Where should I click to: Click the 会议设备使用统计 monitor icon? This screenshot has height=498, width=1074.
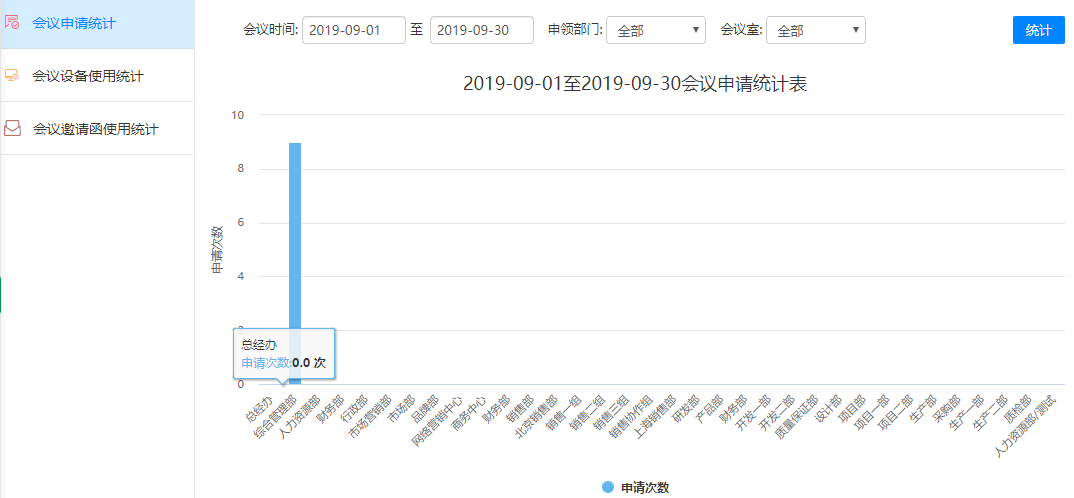[13, 76]
